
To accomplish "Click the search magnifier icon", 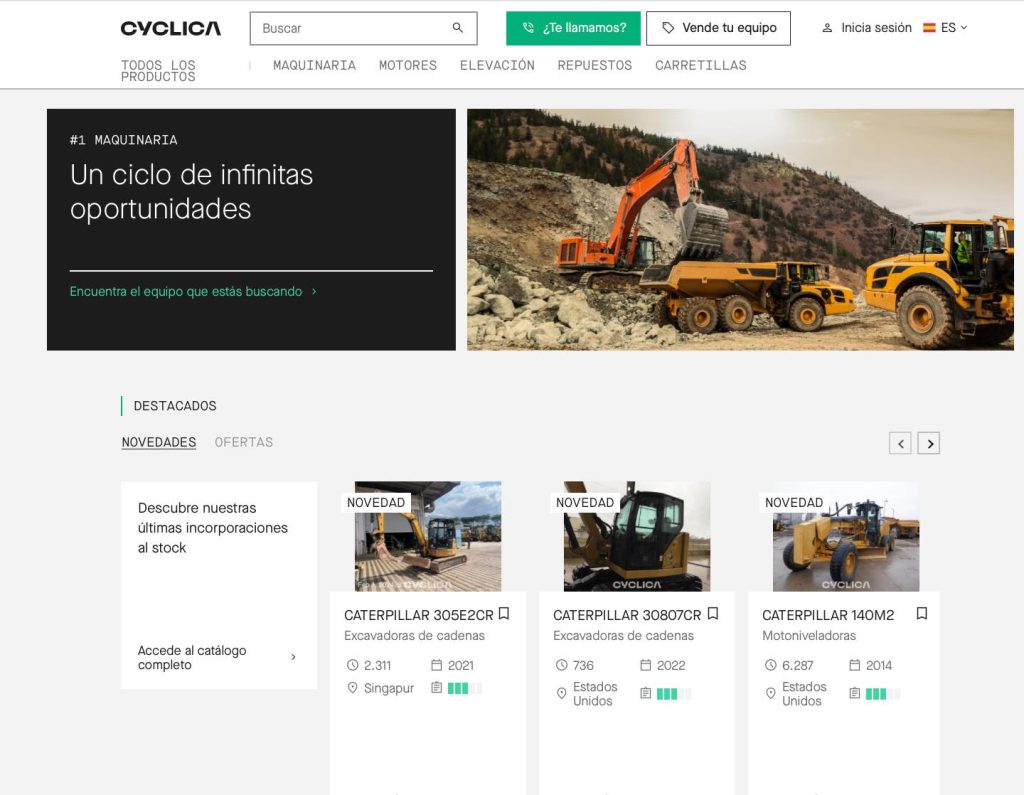I will (x=458, y=27).
